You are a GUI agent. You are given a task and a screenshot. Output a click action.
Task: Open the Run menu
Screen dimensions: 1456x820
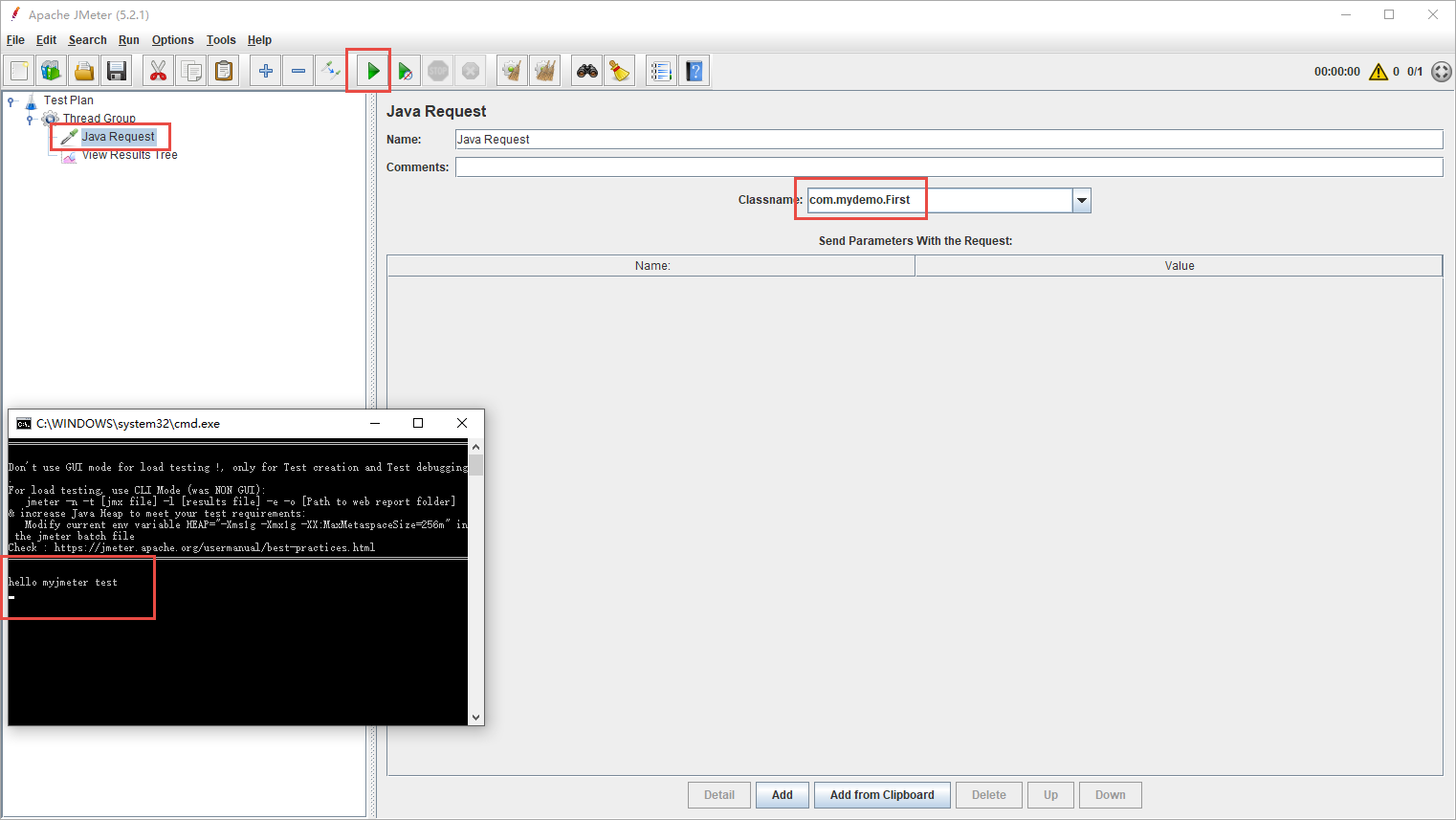(128, 40)
